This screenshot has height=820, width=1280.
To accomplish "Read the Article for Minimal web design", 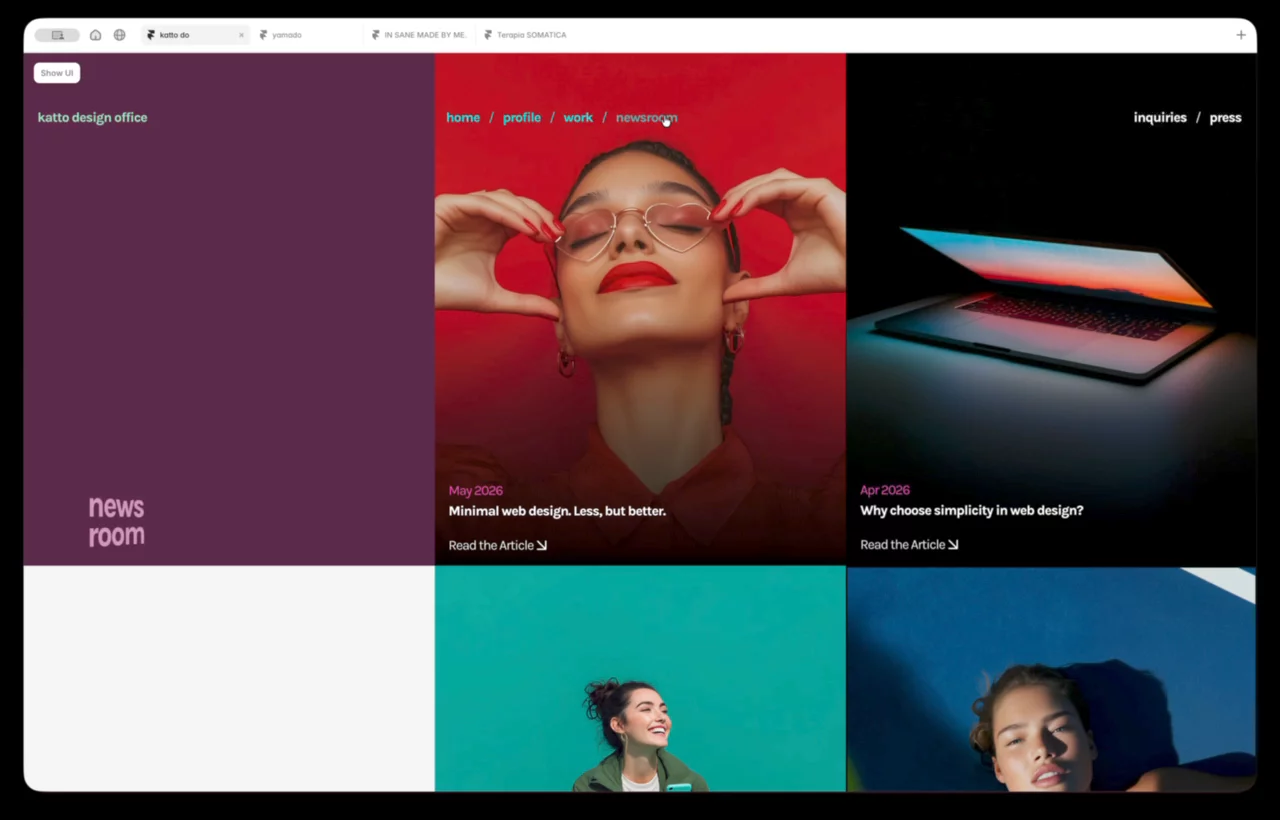I will point(497,545).
